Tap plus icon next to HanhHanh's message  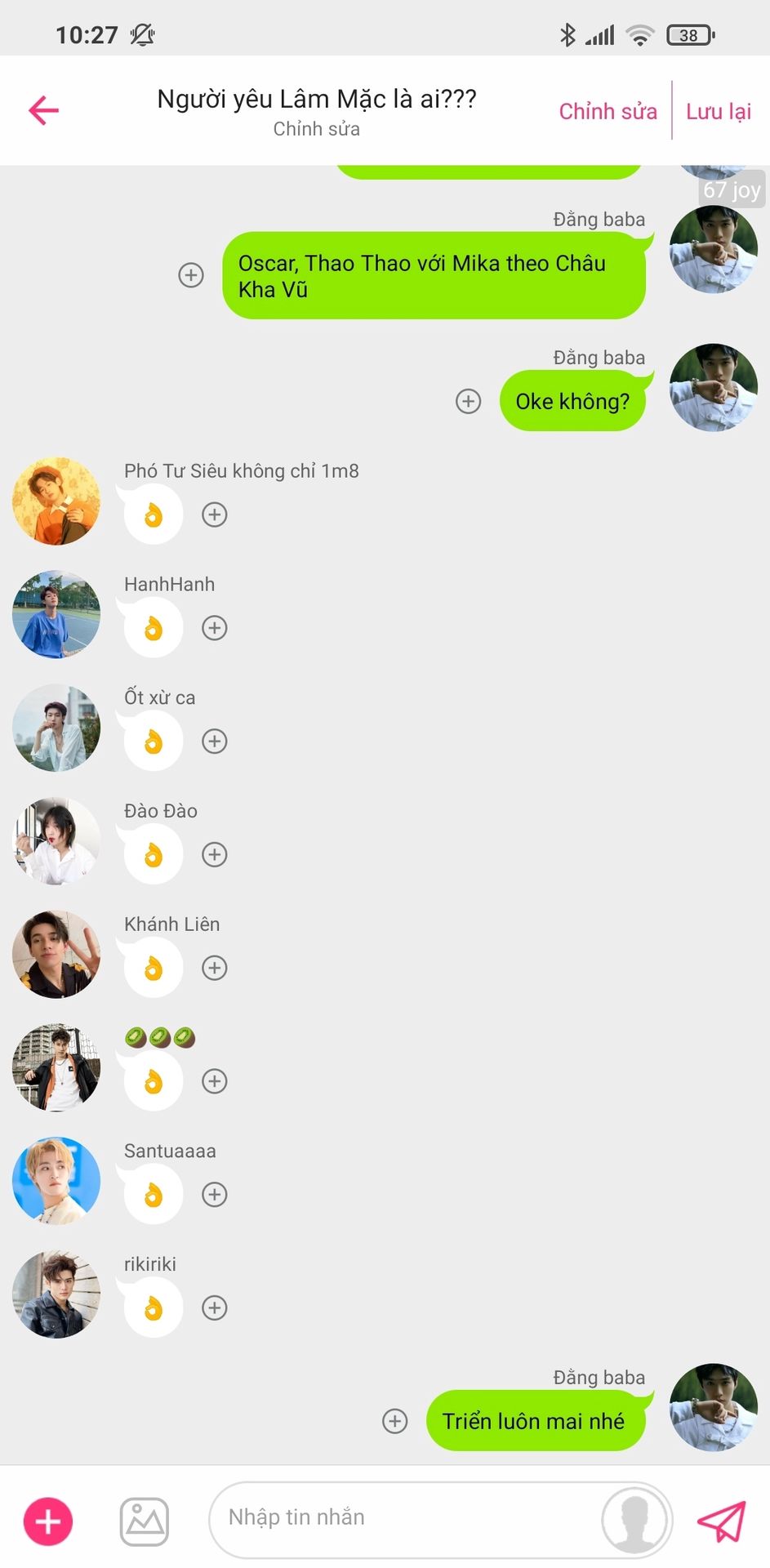coord(215,628)
